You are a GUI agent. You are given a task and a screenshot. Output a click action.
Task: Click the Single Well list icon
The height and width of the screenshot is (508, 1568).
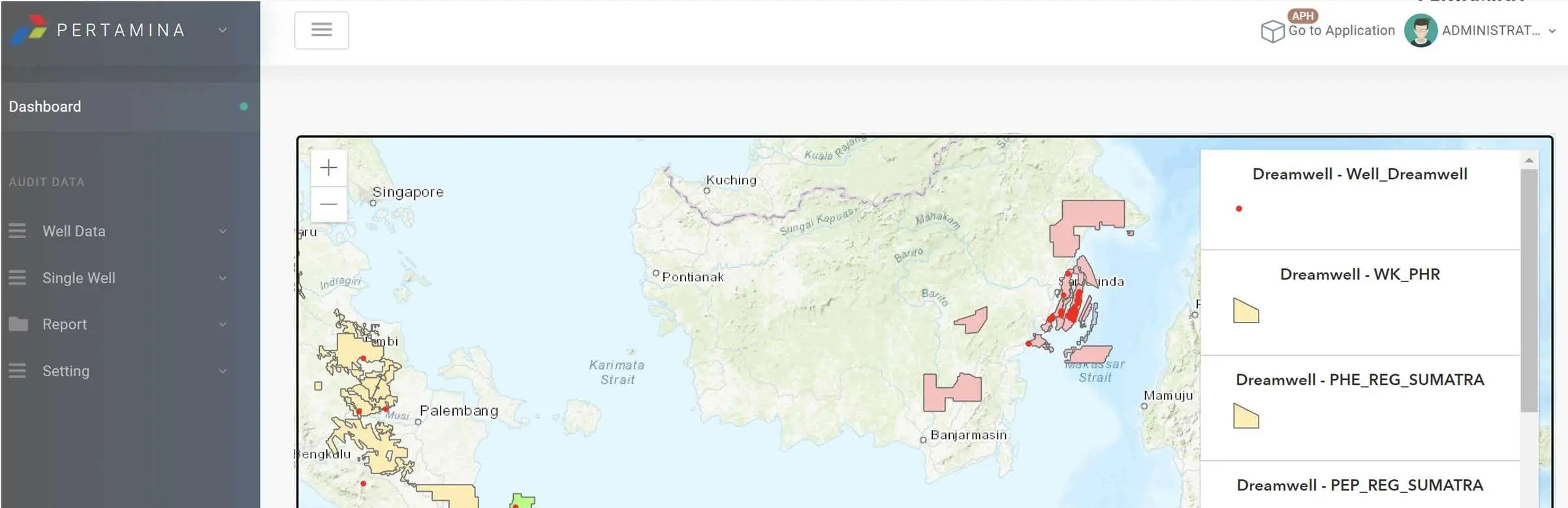18,278
